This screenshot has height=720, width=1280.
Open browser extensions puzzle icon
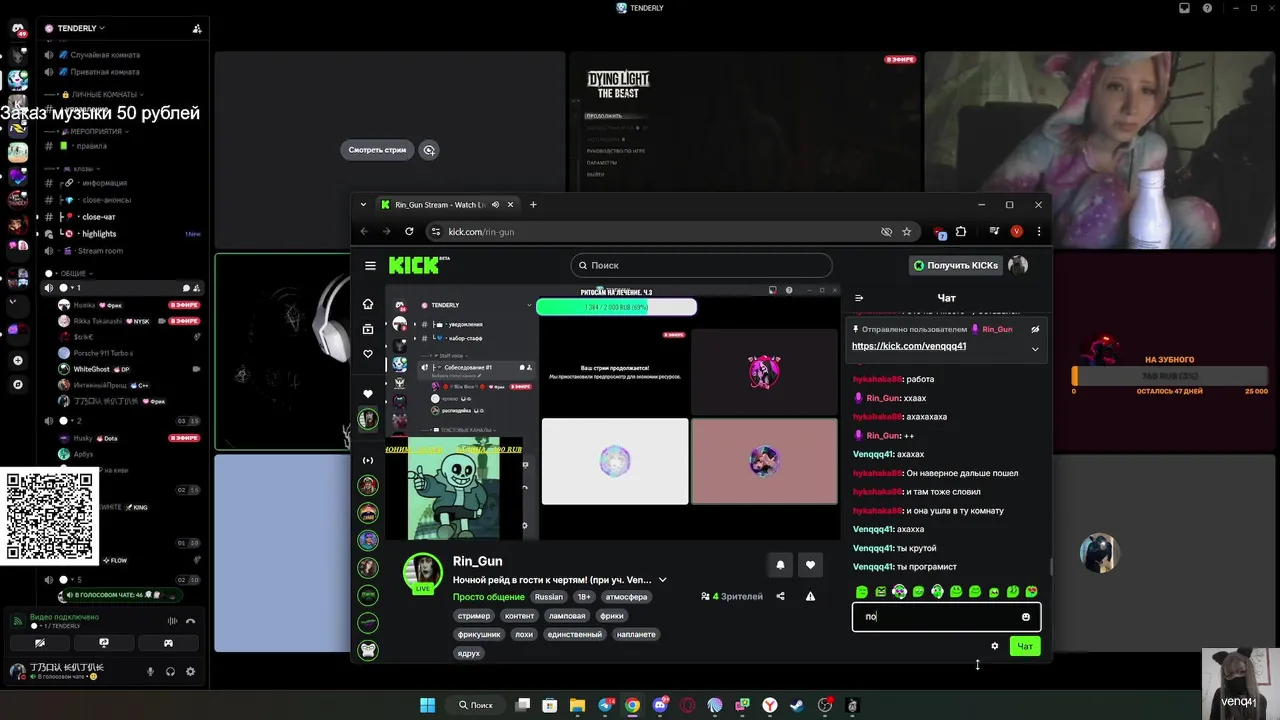click(961, 231)
